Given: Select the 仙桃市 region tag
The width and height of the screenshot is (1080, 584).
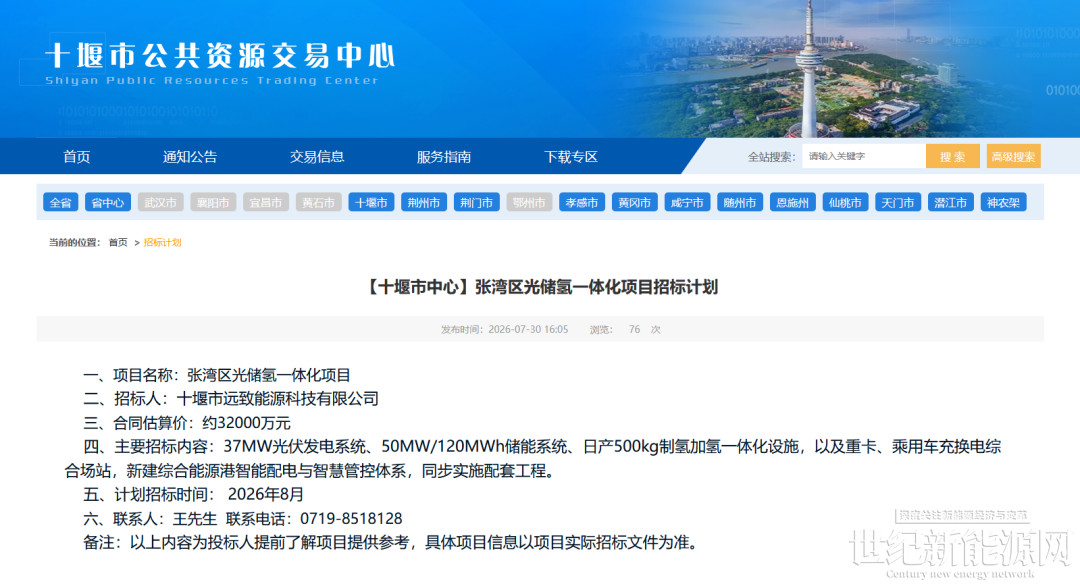Looking at the screenshot, I should coord(845,202).
